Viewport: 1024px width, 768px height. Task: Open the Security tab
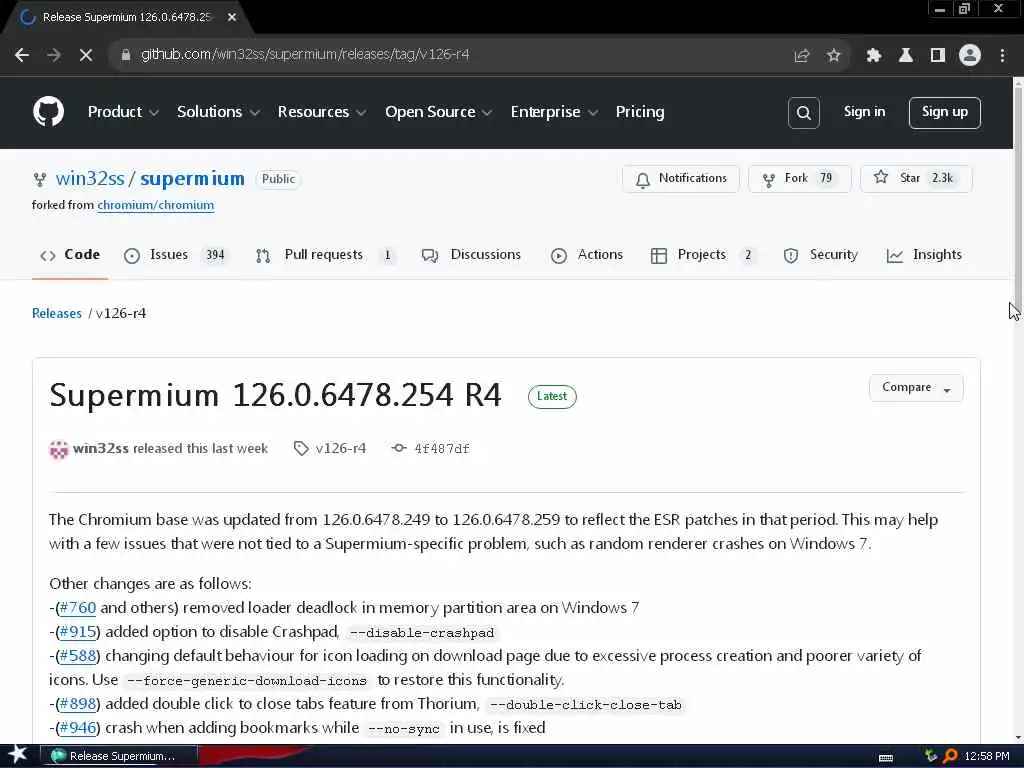pyautogui.click(x=821, y=255)
